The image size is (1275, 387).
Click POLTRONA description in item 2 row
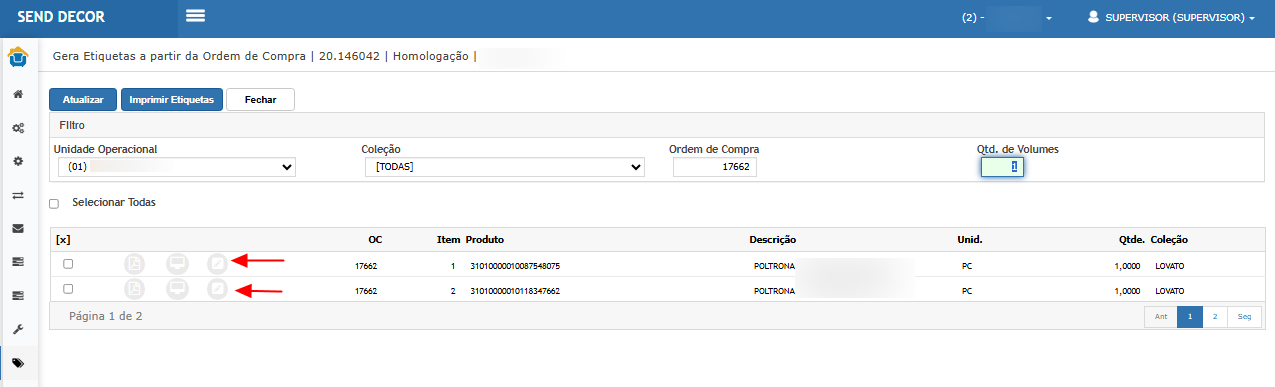click(774, 291)
